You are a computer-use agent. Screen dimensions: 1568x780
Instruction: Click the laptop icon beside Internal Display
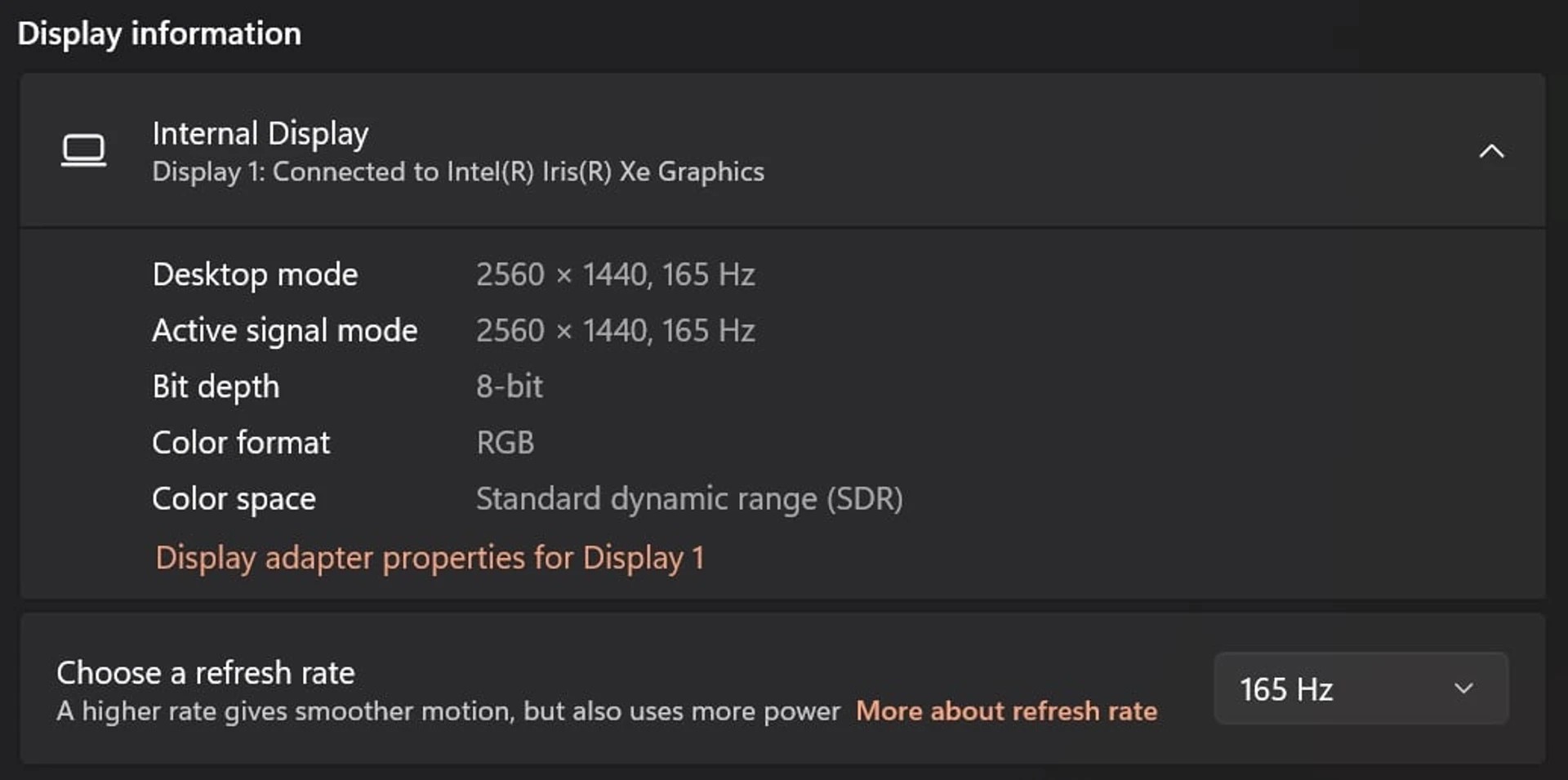[x=83, y=150]
